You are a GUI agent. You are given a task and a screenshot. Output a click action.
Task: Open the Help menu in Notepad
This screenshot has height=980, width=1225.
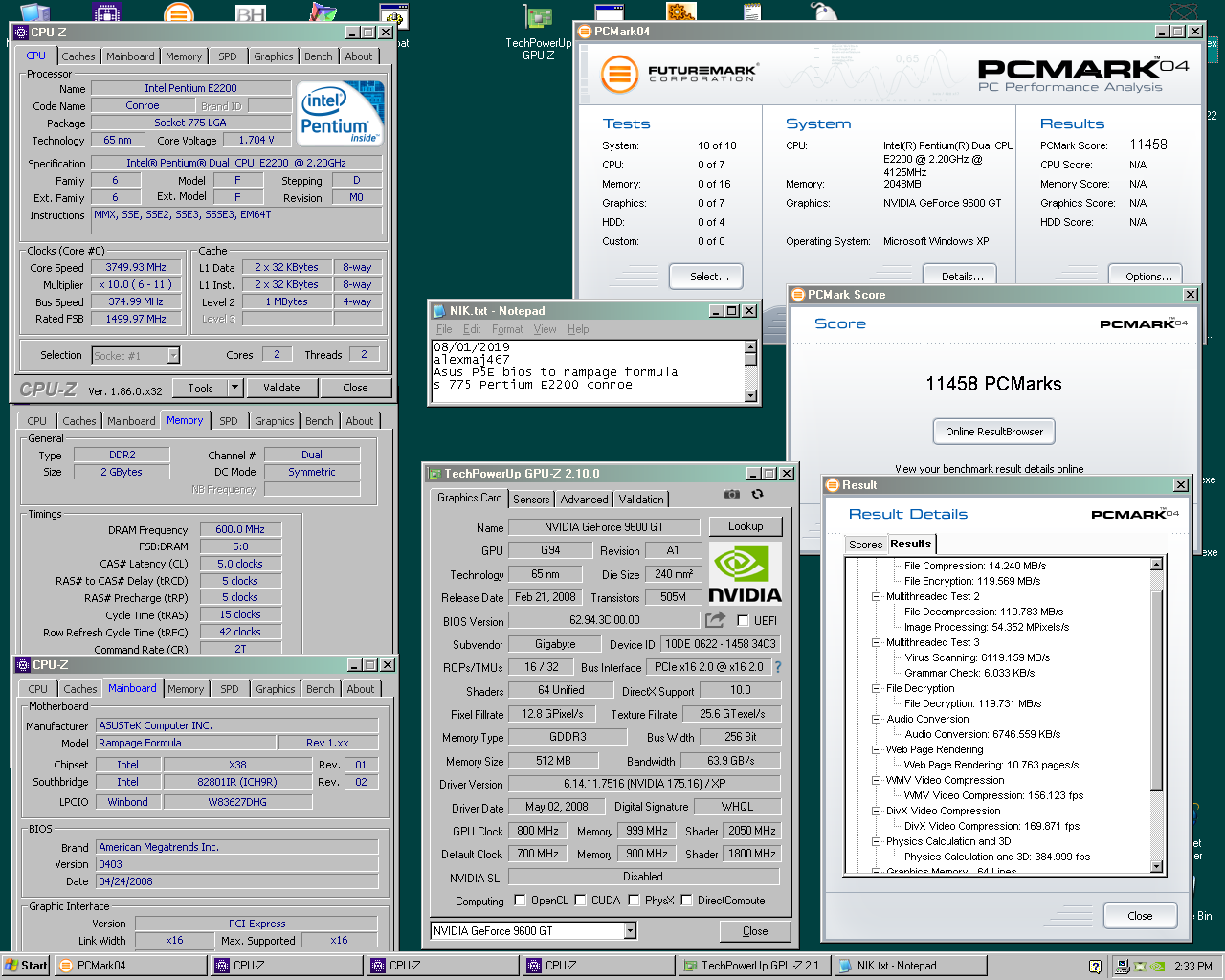pos(578,329)
